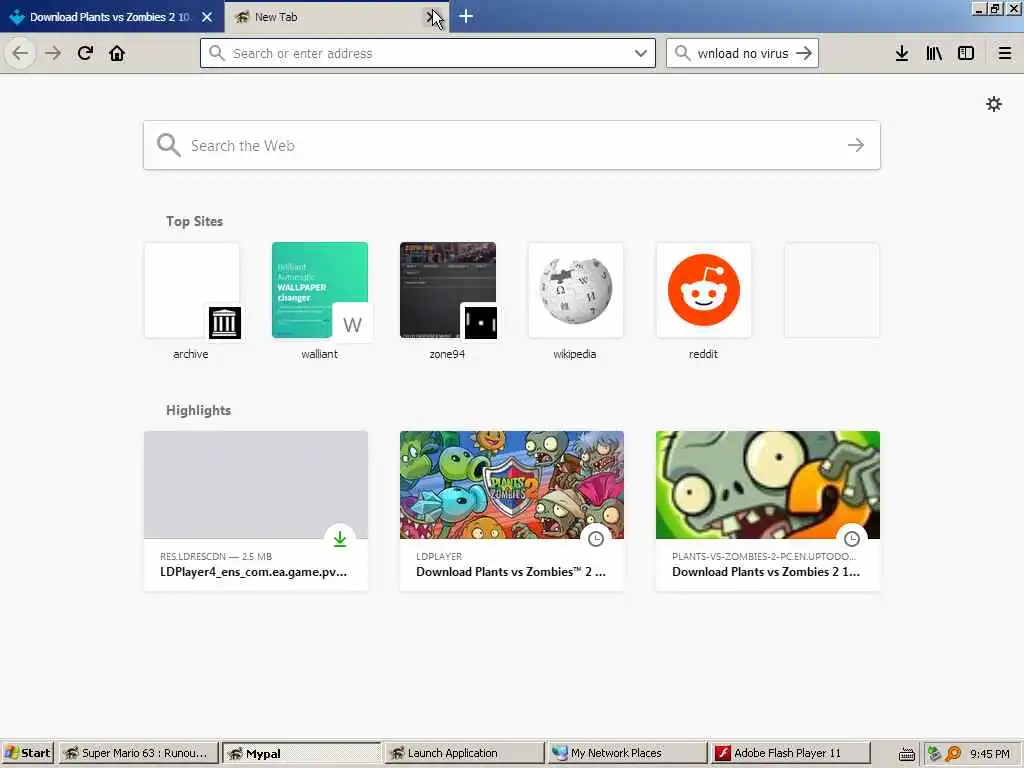Click the Highlights section heading

click(x=199, y=410)
